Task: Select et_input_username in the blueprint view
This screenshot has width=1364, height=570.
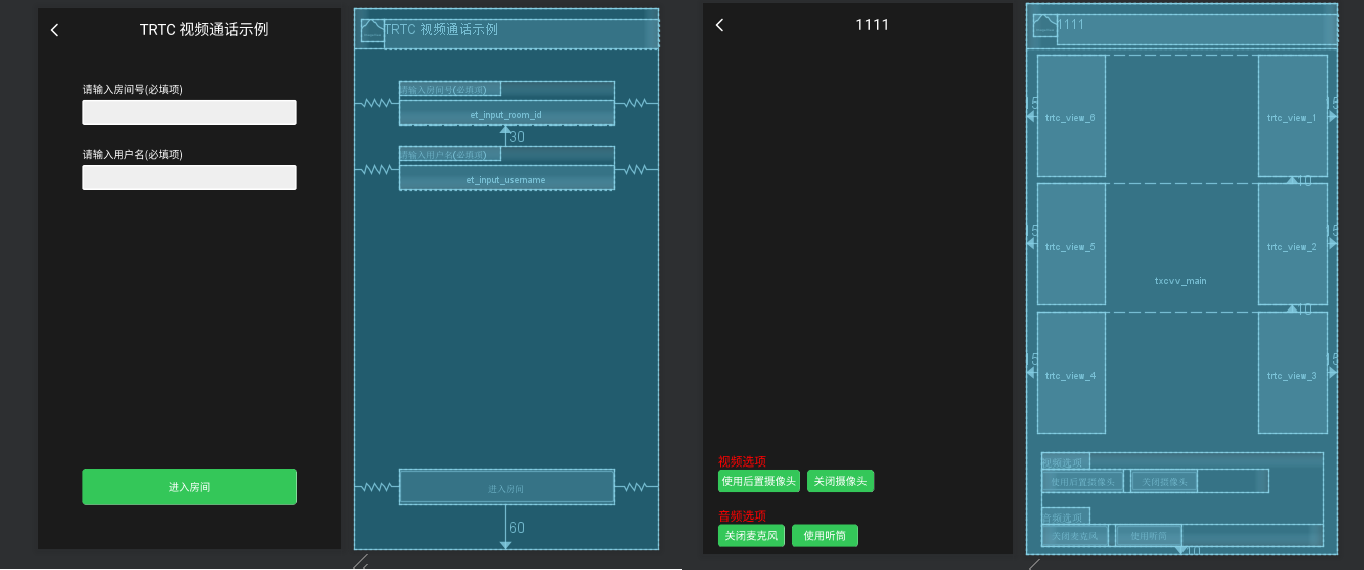Action: coord(506,178)
